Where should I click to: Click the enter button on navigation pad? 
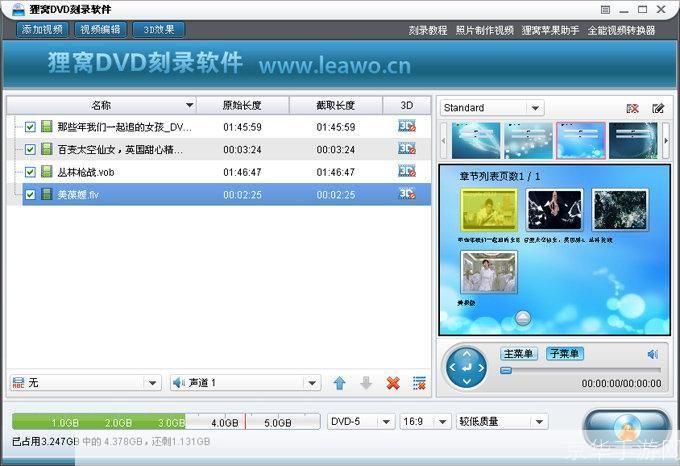pyautogui.click(x=467, y=368)
